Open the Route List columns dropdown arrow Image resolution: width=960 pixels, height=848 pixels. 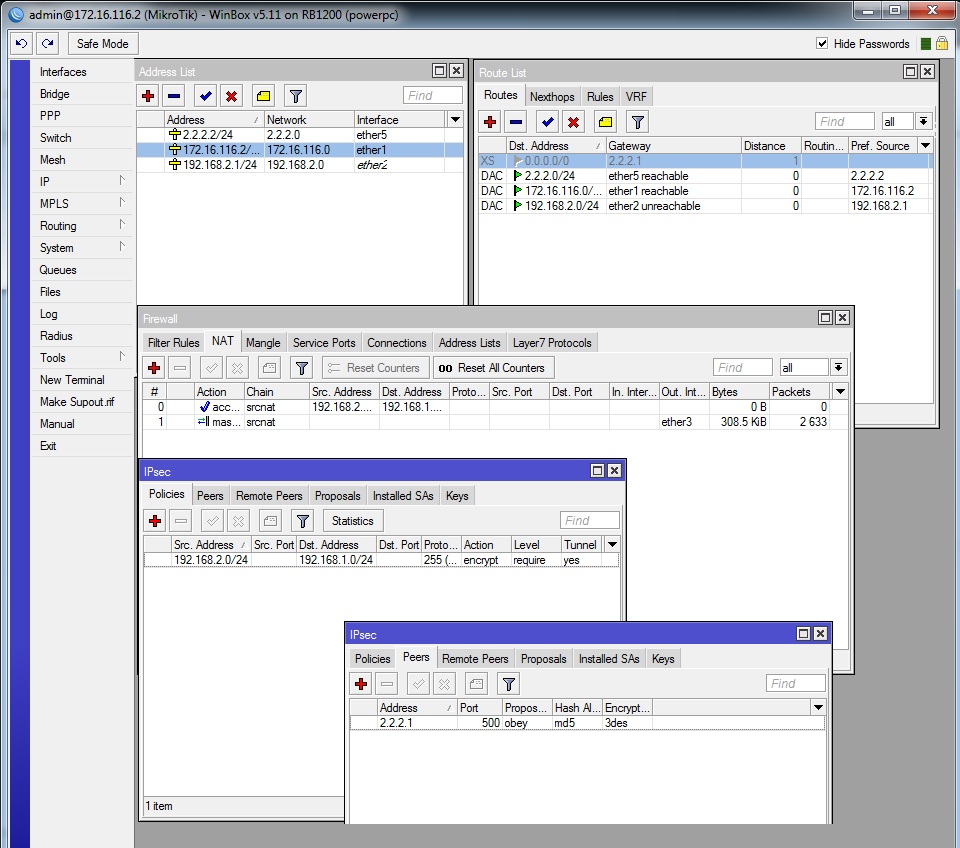coord(926,146)
